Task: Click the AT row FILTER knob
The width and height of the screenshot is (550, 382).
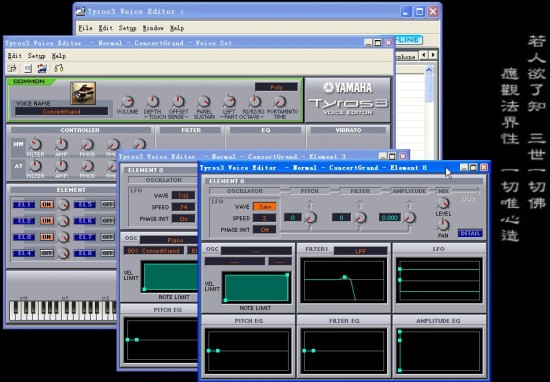Action: pos(35,166)
